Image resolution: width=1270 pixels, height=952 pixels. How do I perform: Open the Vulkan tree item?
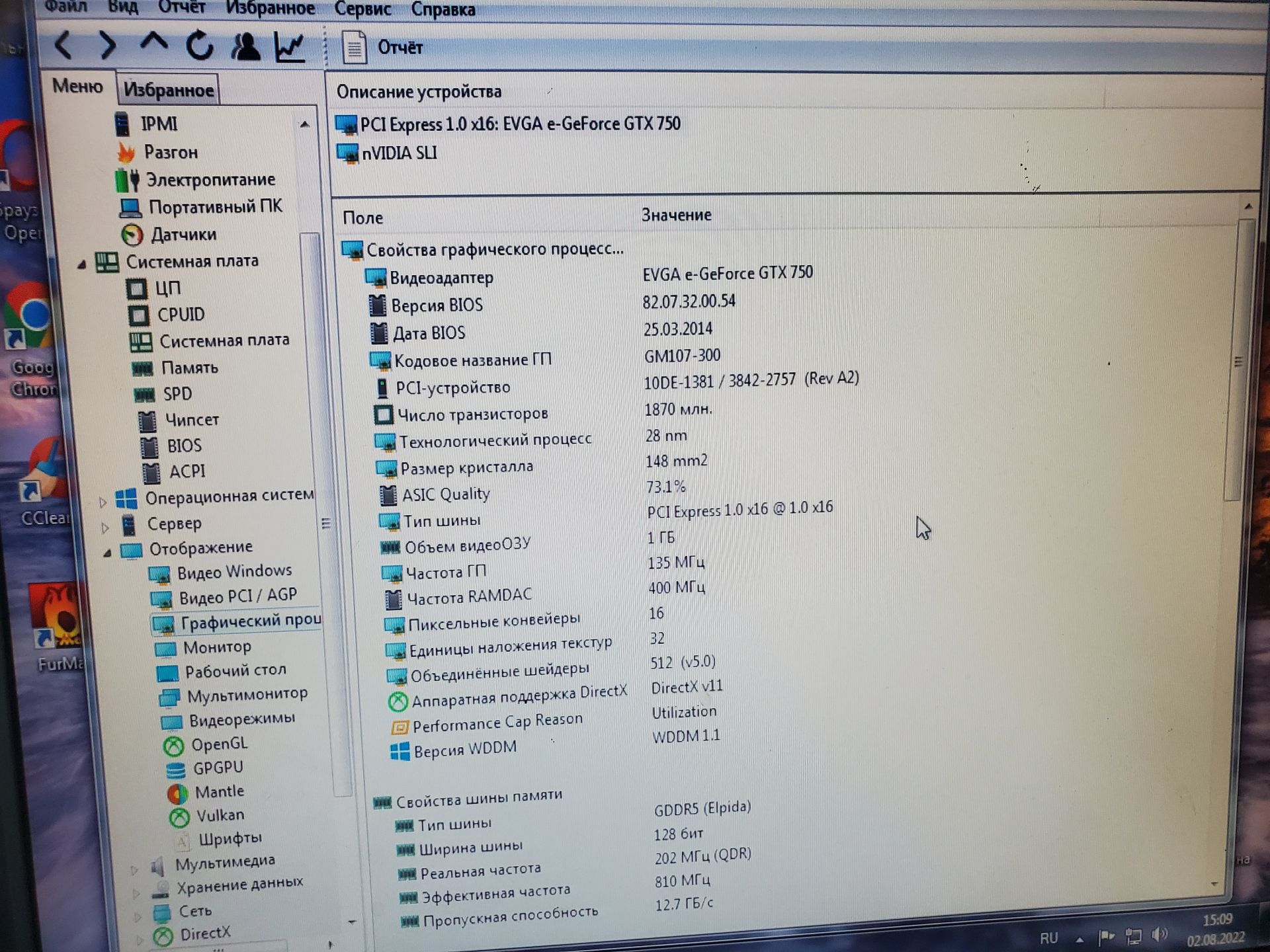tap(207, 816)
